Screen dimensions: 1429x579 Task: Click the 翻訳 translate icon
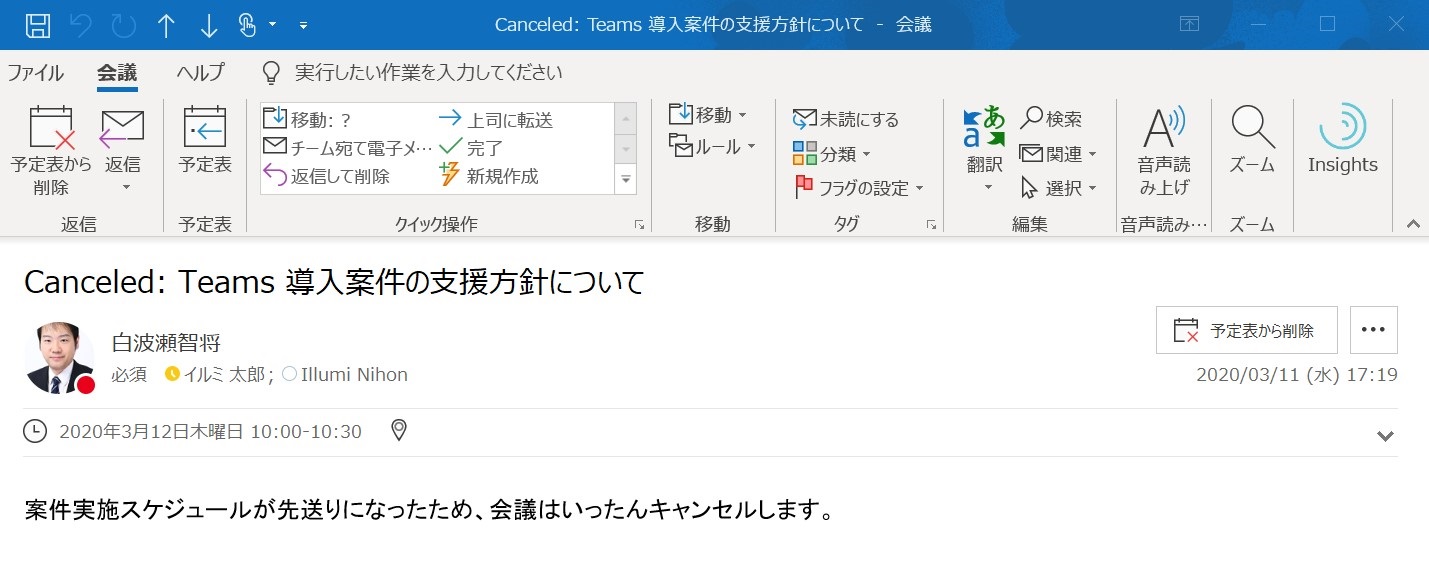pyautogui.click(x=984, y=127)
